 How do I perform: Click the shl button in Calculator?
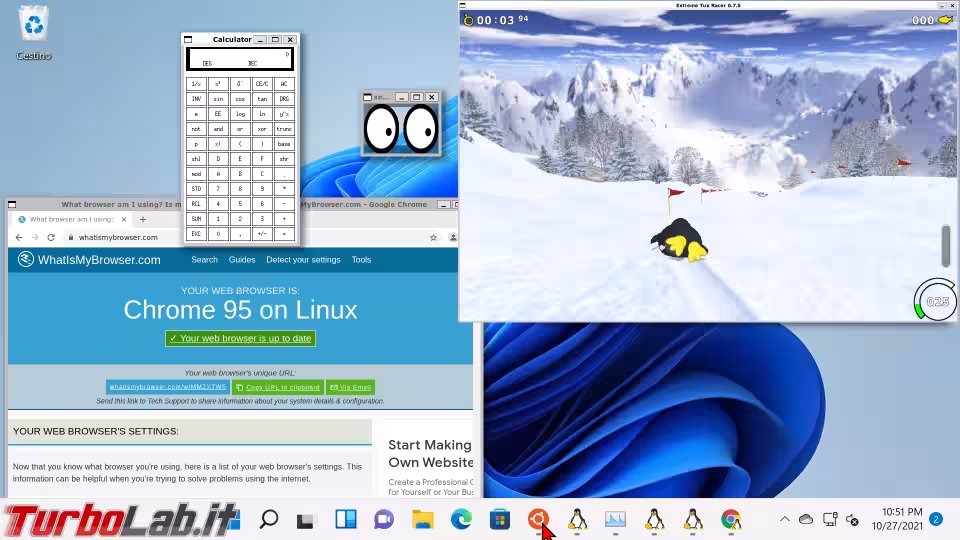coord(196,159)
